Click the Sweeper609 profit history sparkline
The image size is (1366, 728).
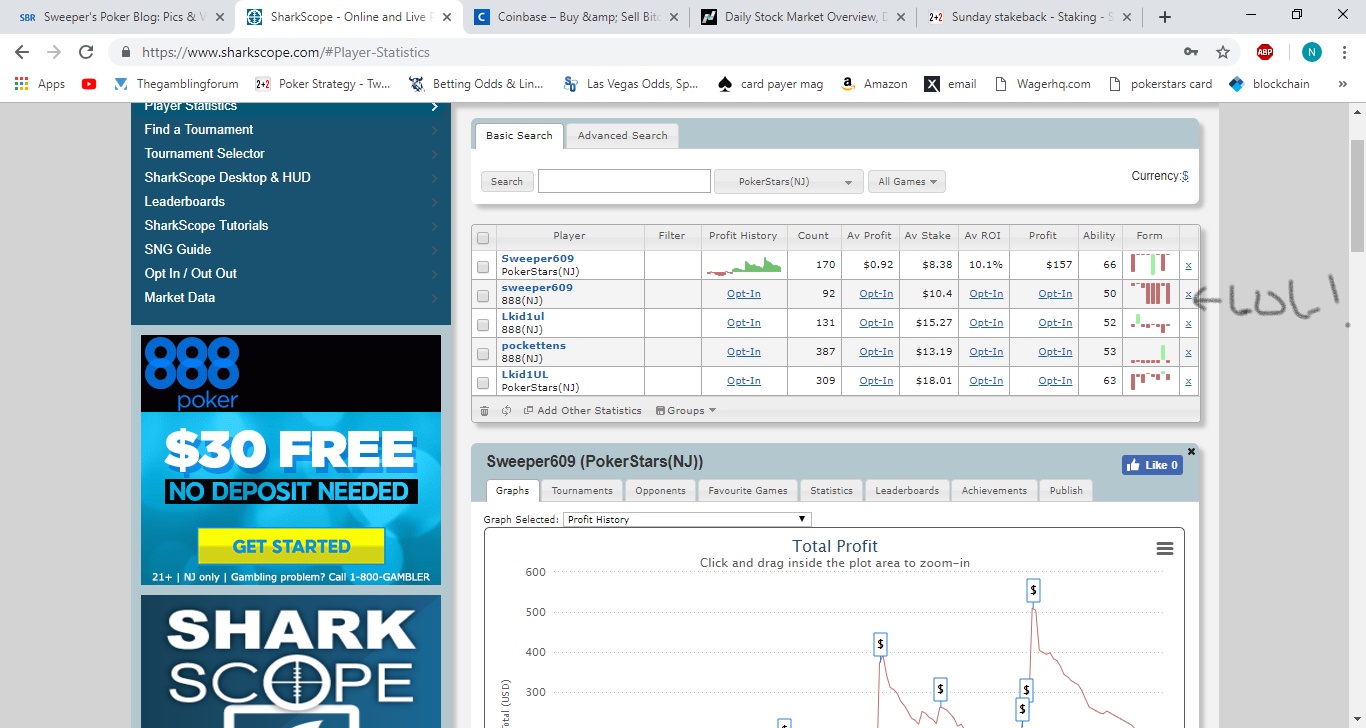[x=744, y=265]
